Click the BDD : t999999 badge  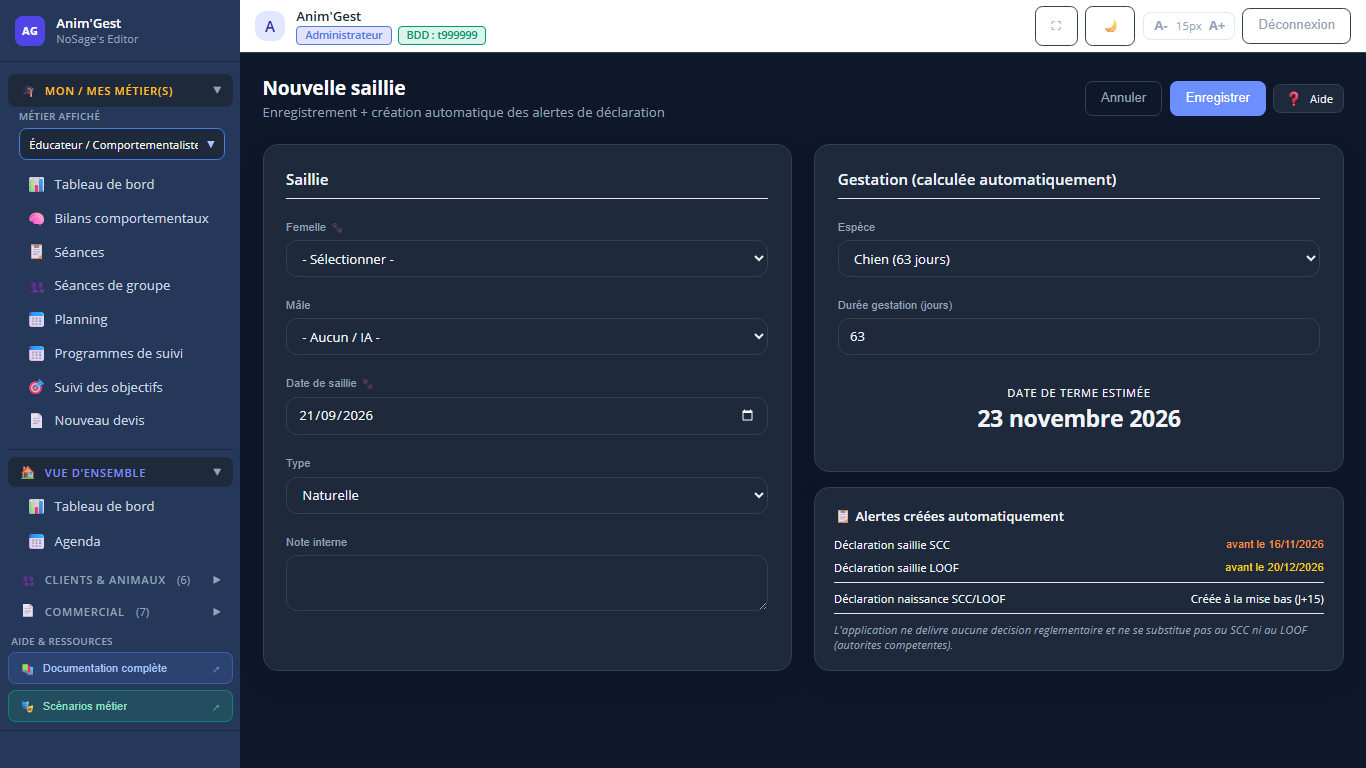[442, 35]
